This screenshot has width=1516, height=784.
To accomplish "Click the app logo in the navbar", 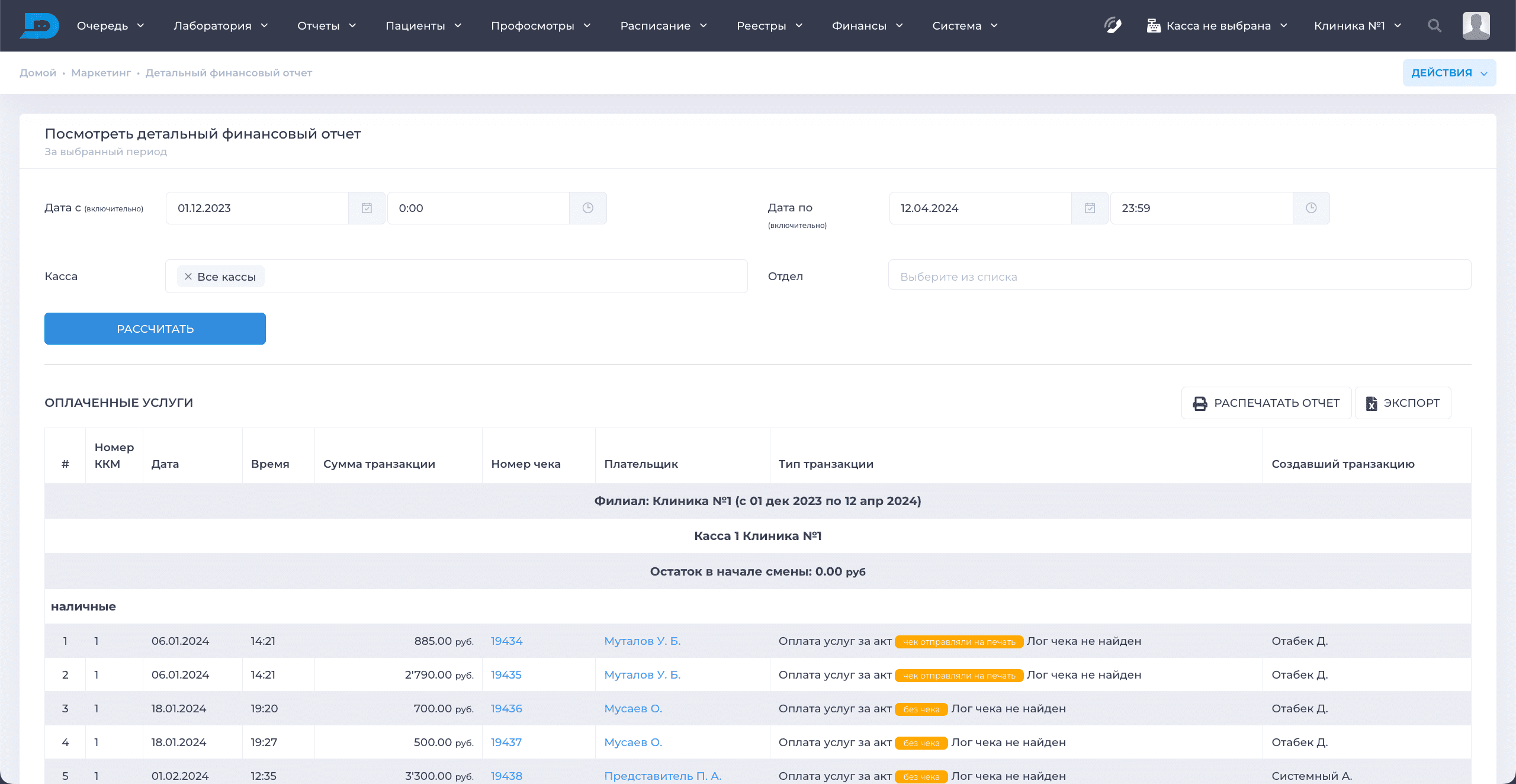I will click(39, 25).
